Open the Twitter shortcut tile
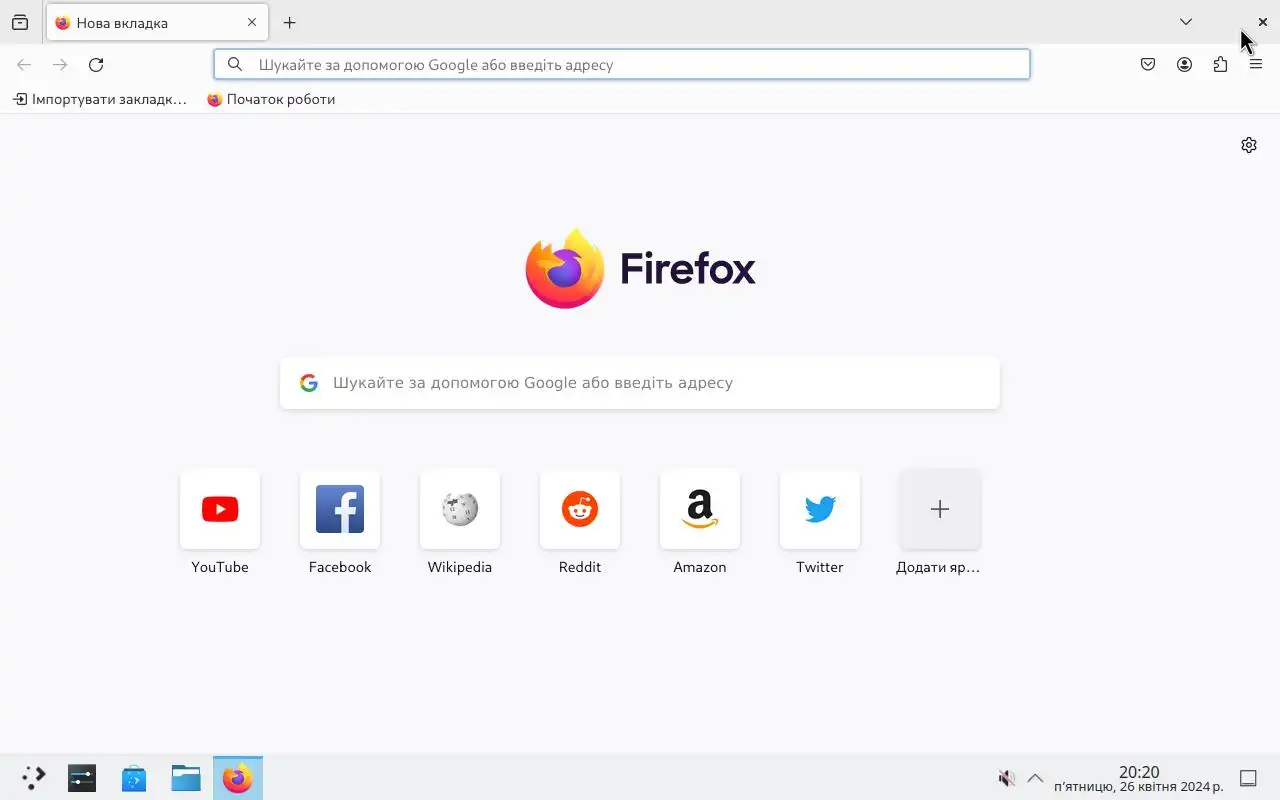Screen dimensions: 1280x800 [820, 509]
